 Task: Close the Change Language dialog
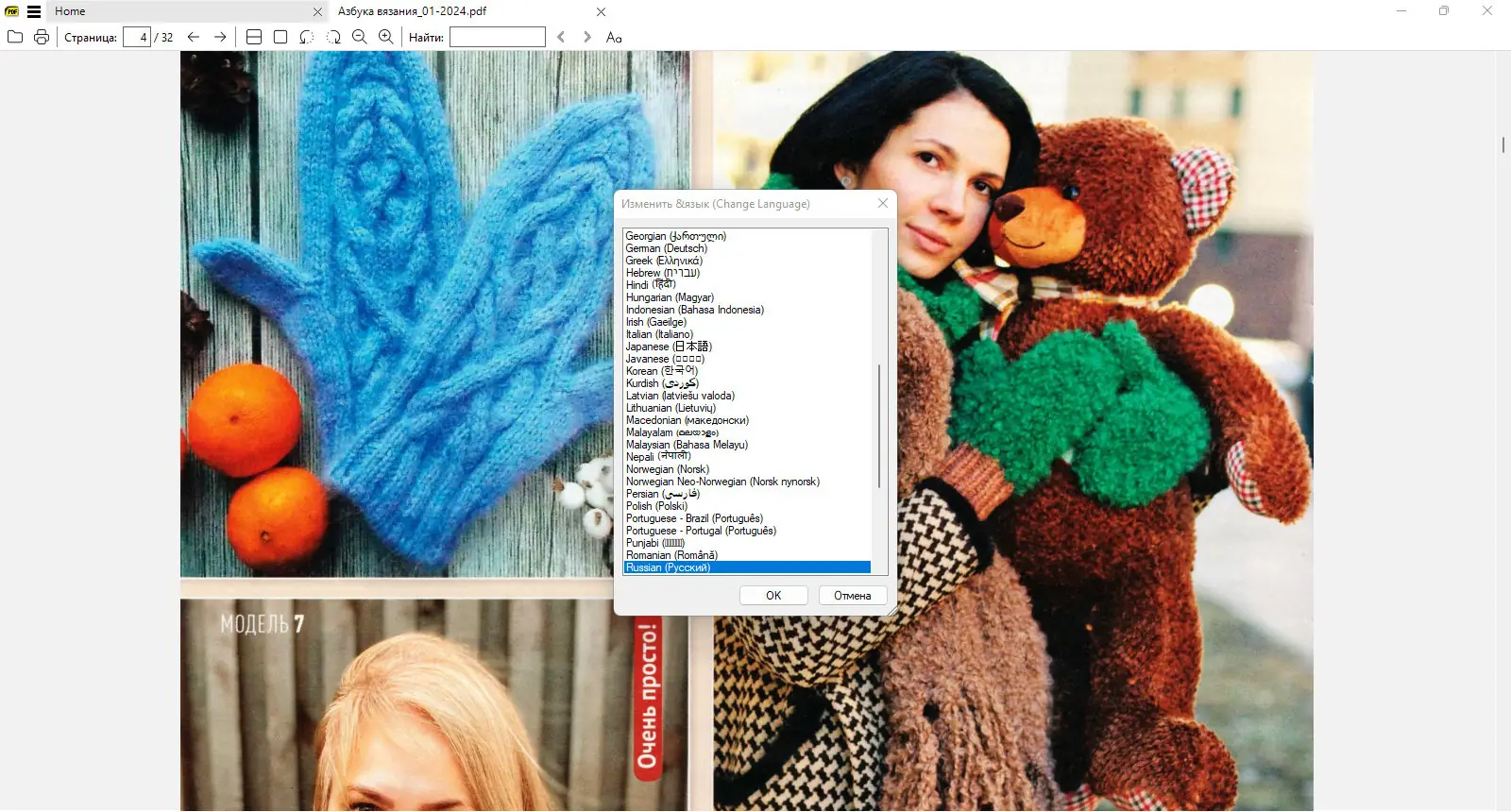[882, 203]
